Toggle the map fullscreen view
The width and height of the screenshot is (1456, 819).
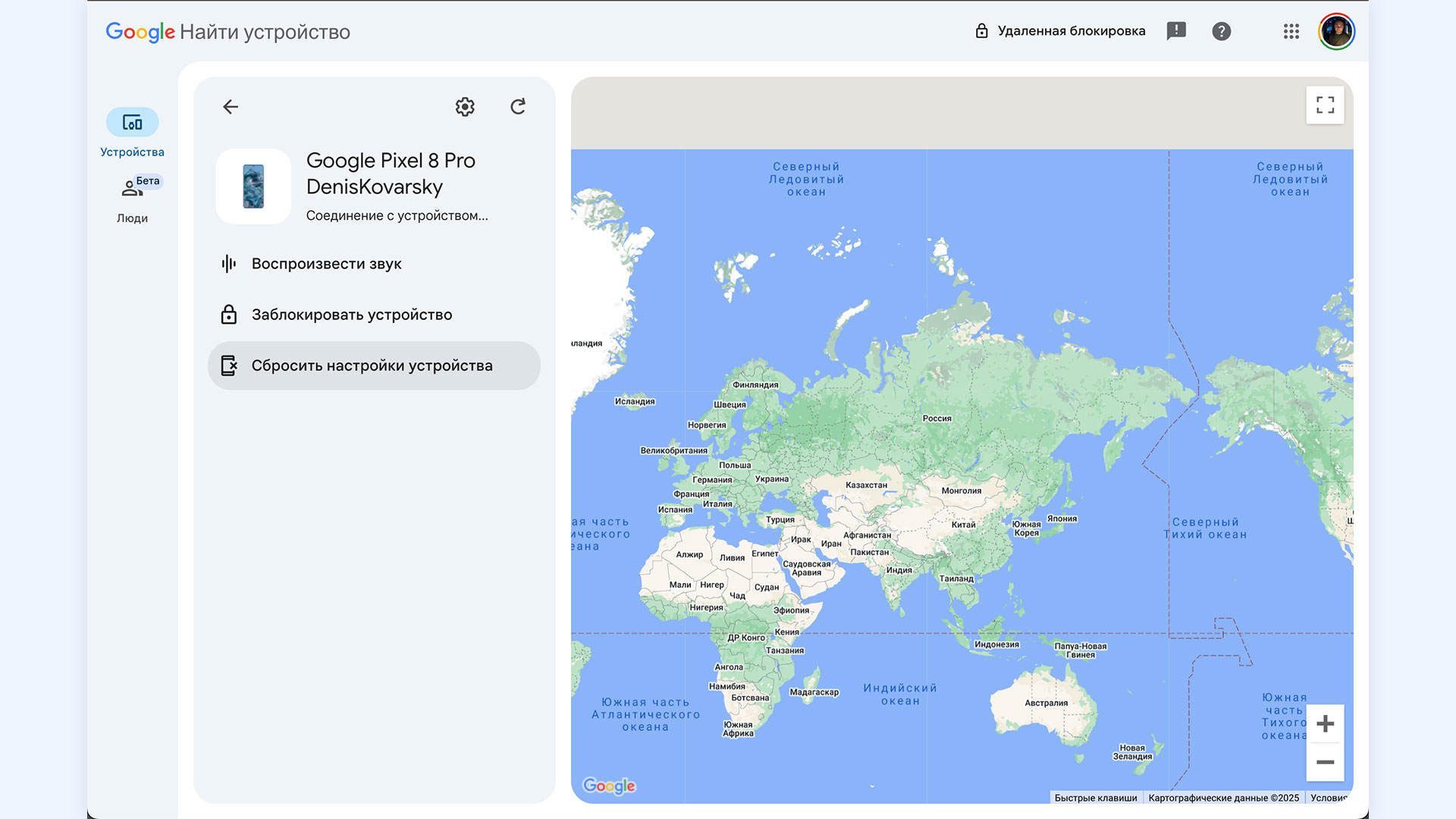1325,105
